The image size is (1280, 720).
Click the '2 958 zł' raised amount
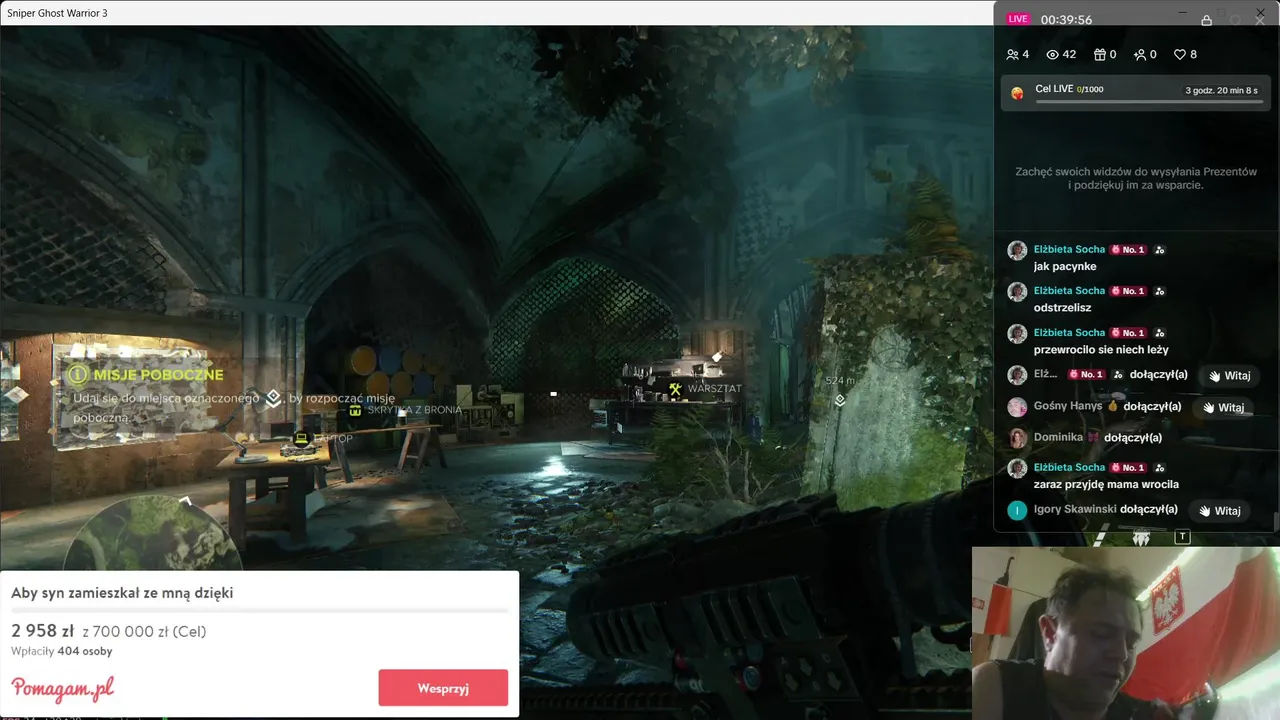(43, 631)
